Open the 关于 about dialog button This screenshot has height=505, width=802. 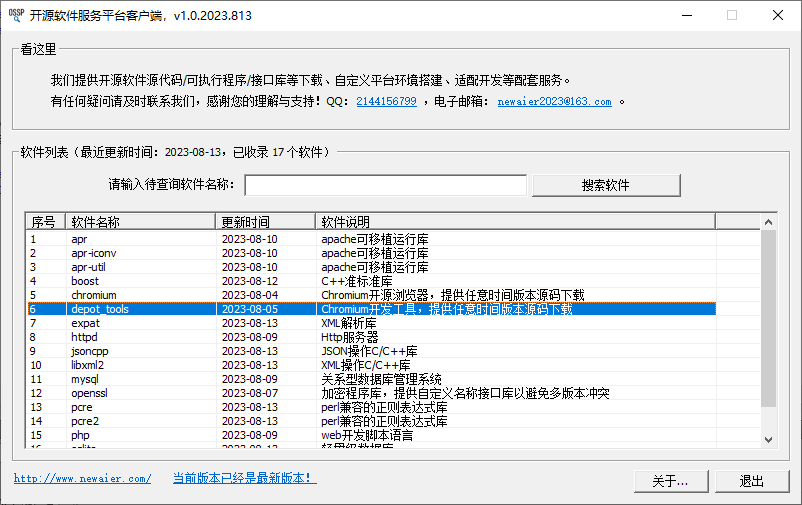coord(669,481)
